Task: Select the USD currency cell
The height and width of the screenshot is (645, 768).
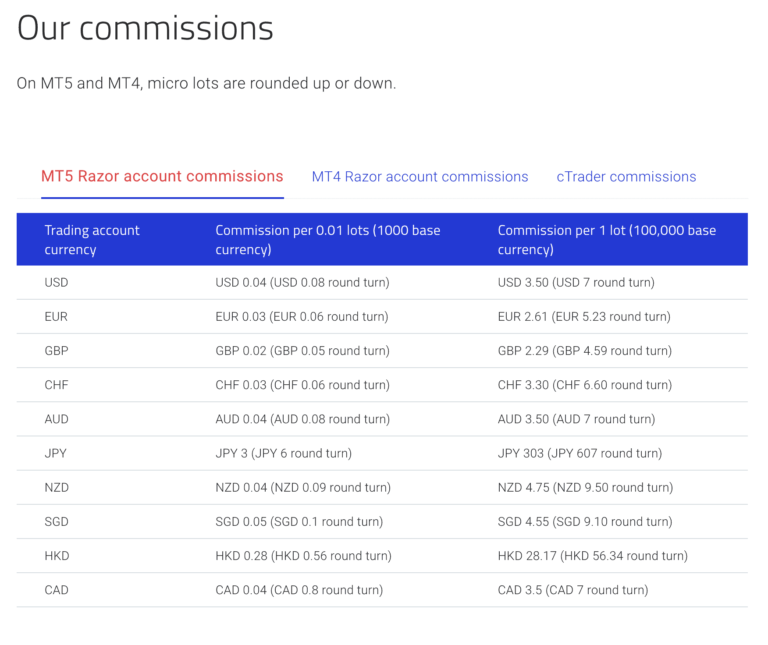Action: (x=56, y=283)
